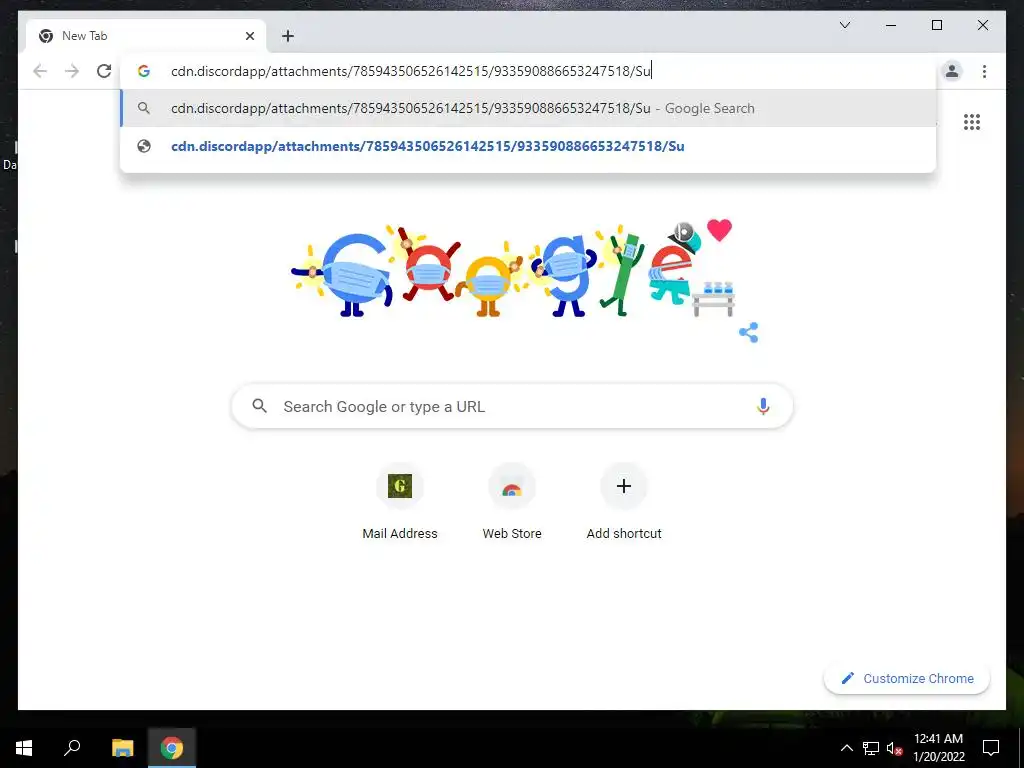
Task: Open the tab search chevron
Action: 844,25
